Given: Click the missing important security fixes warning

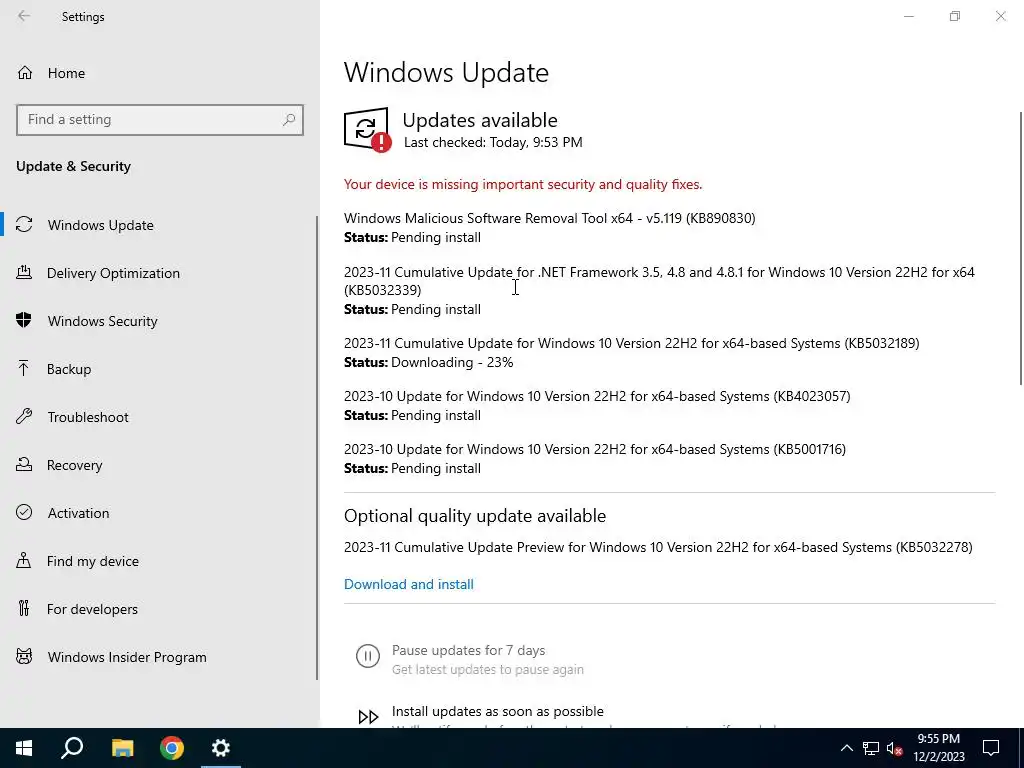Looking at the screenshot, I should [x=523, y=184].
